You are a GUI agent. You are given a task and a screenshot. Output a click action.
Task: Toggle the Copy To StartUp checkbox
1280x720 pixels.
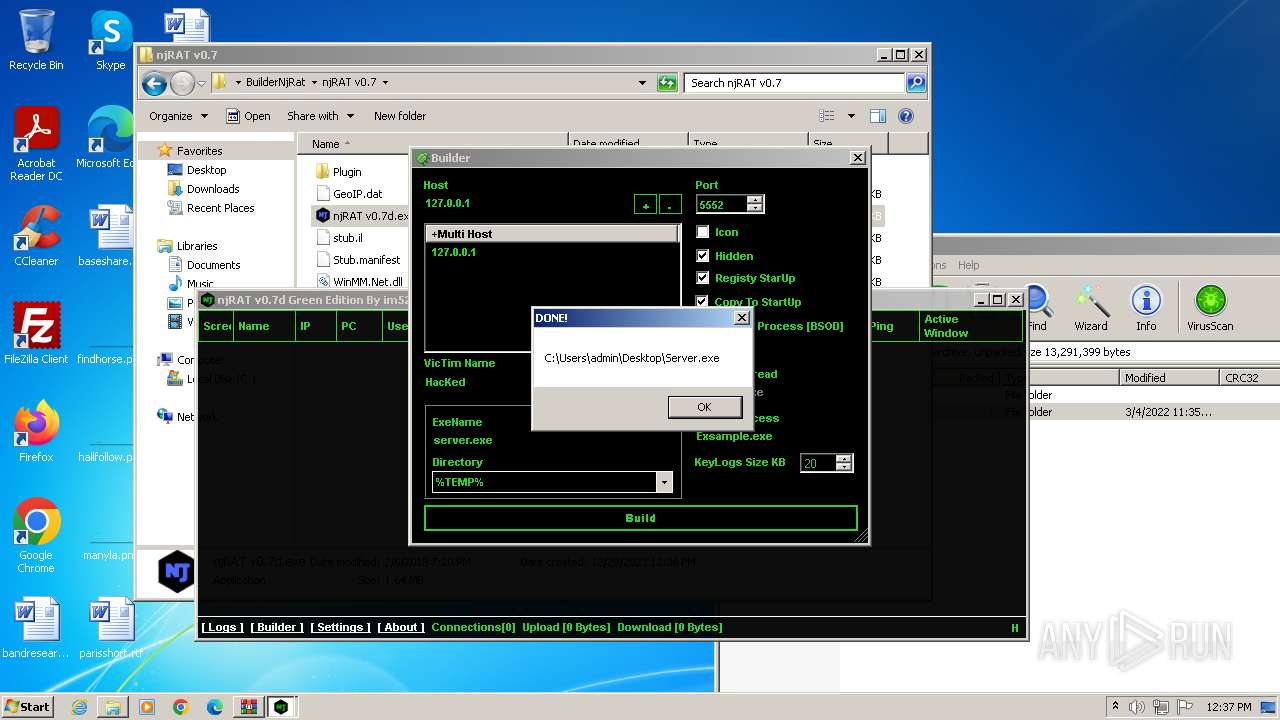[x=703, y=301]
